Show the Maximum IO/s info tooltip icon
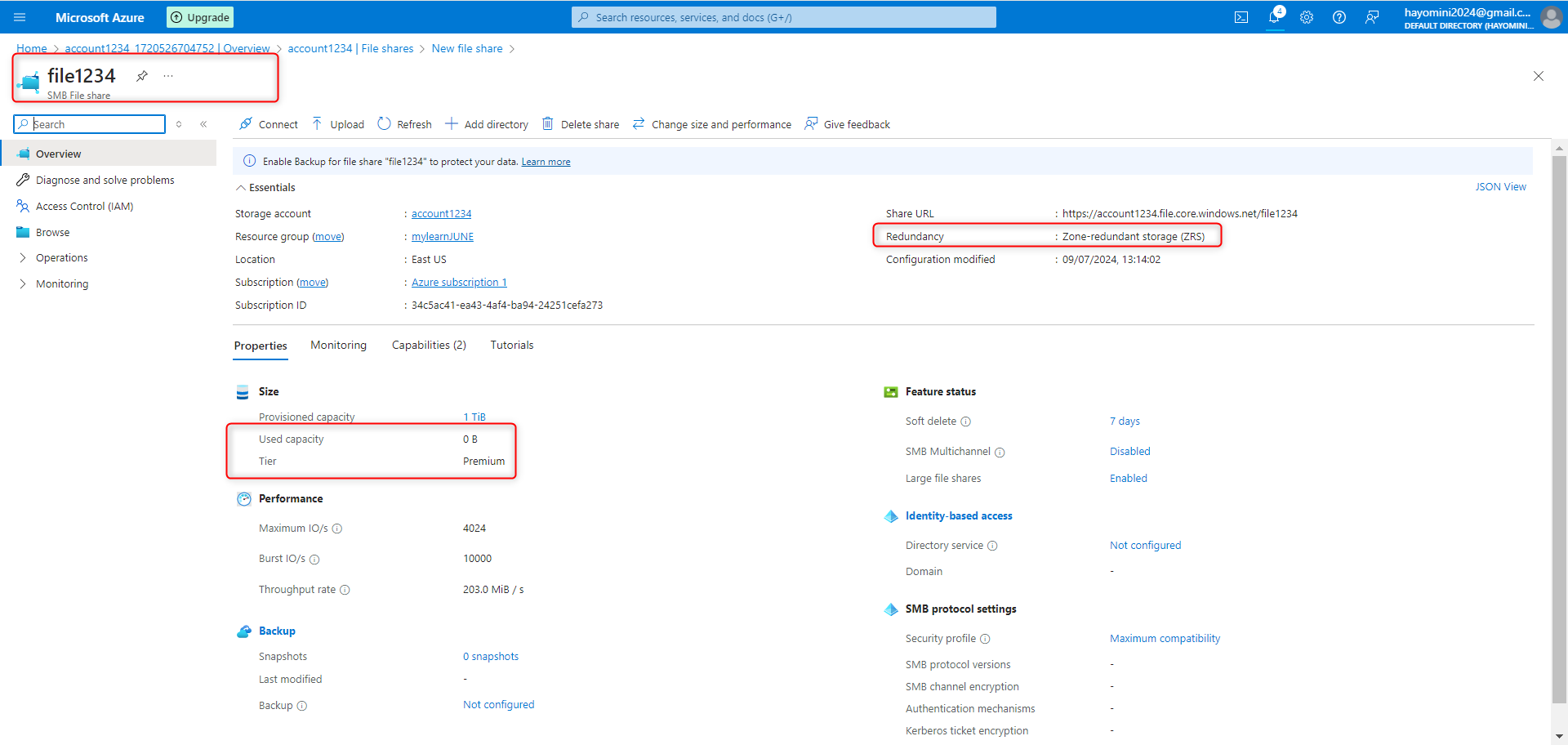1568x745 pixels. coord(337,529)
